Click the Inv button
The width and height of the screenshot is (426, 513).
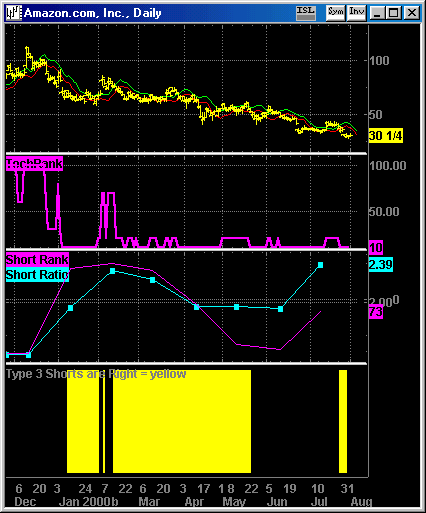356,13
